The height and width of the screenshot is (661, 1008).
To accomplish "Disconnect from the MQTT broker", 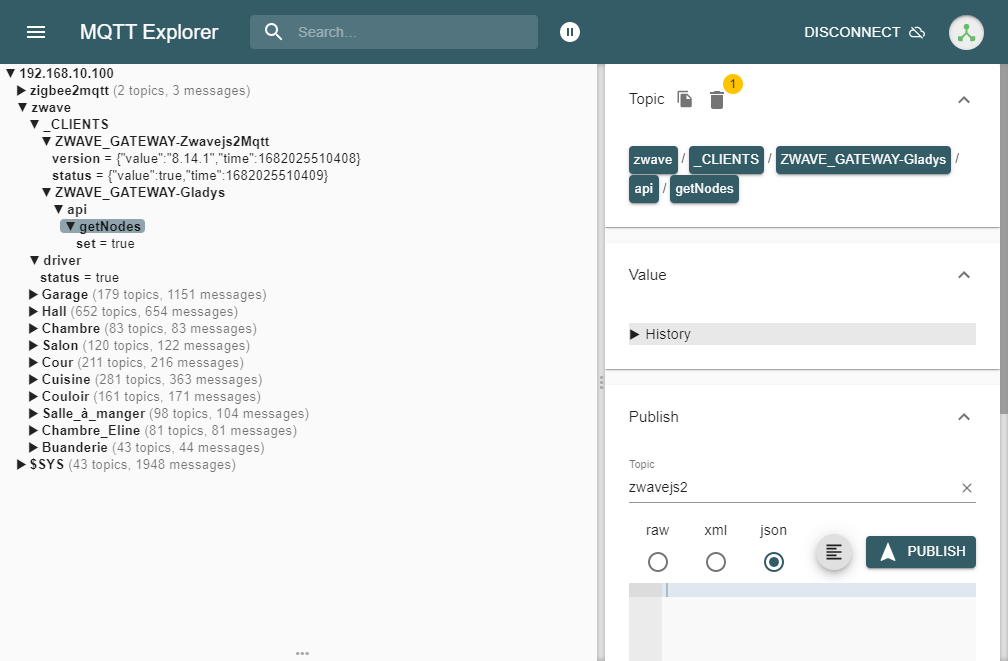I will coord(864,32).
